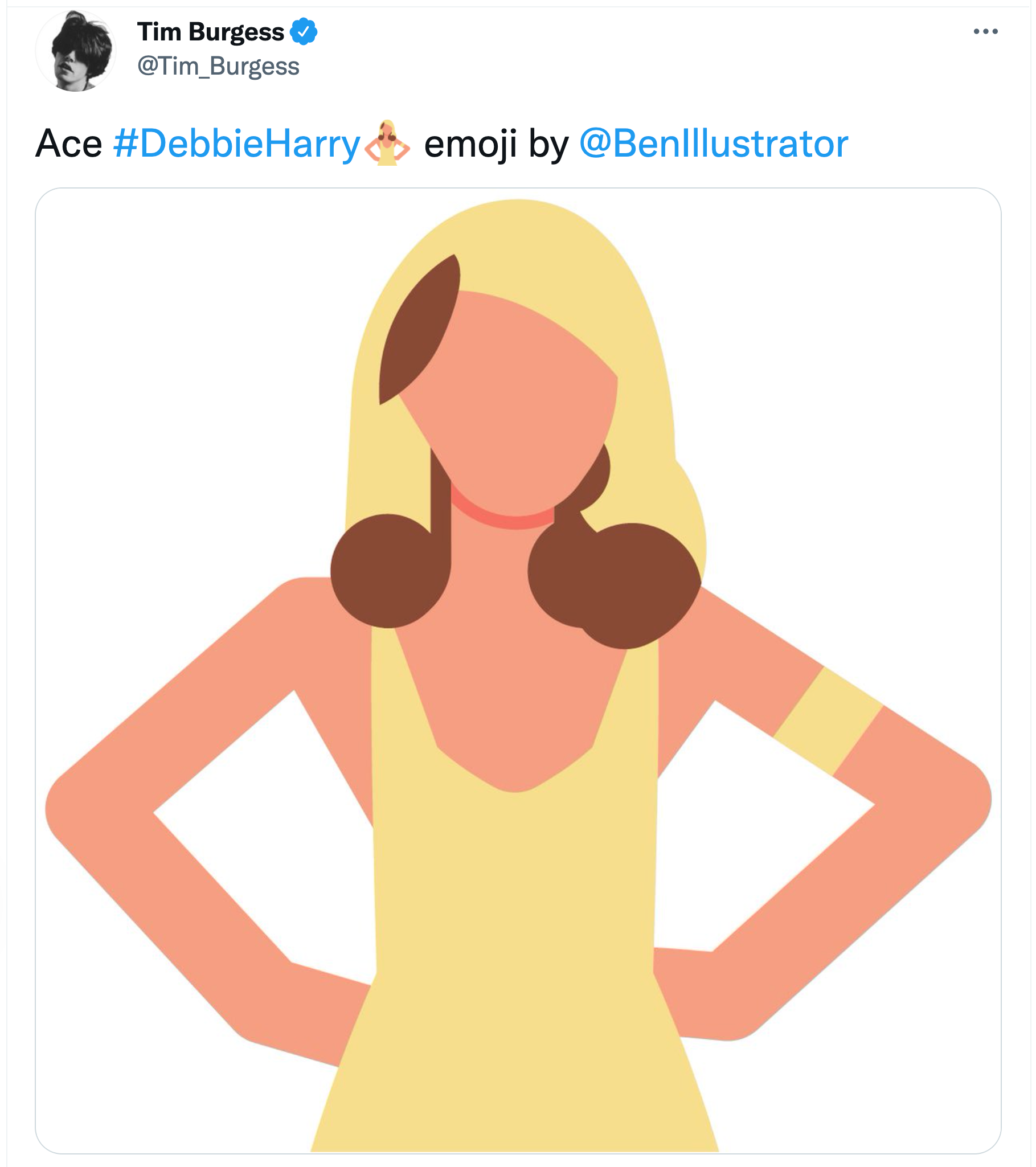This screenshot has width=1036, height=1167.
Task: Open the three-dot more options menu
Action: [985, 31]
